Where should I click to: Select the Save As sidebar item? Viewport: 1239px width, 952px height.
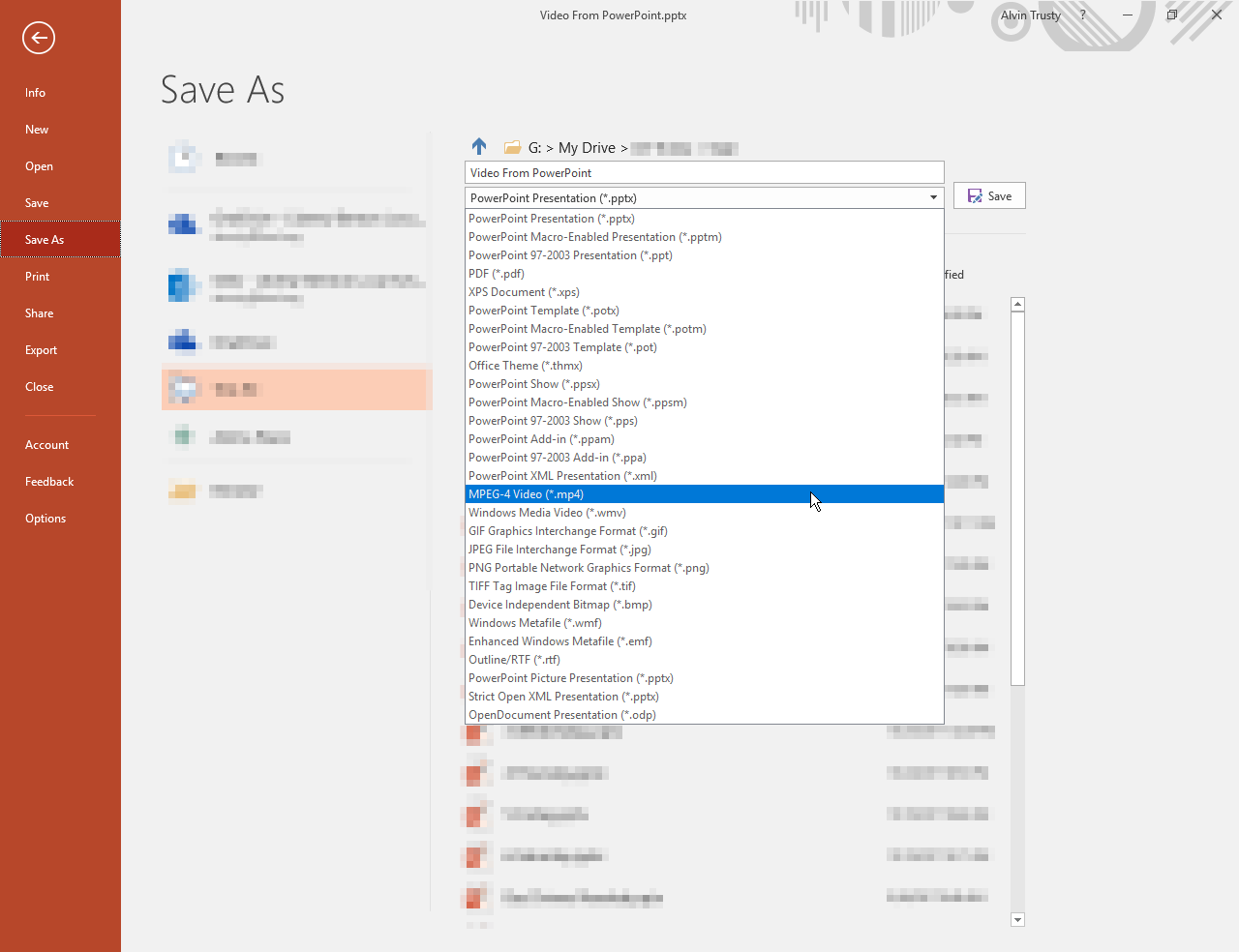[x=60, y=240]
